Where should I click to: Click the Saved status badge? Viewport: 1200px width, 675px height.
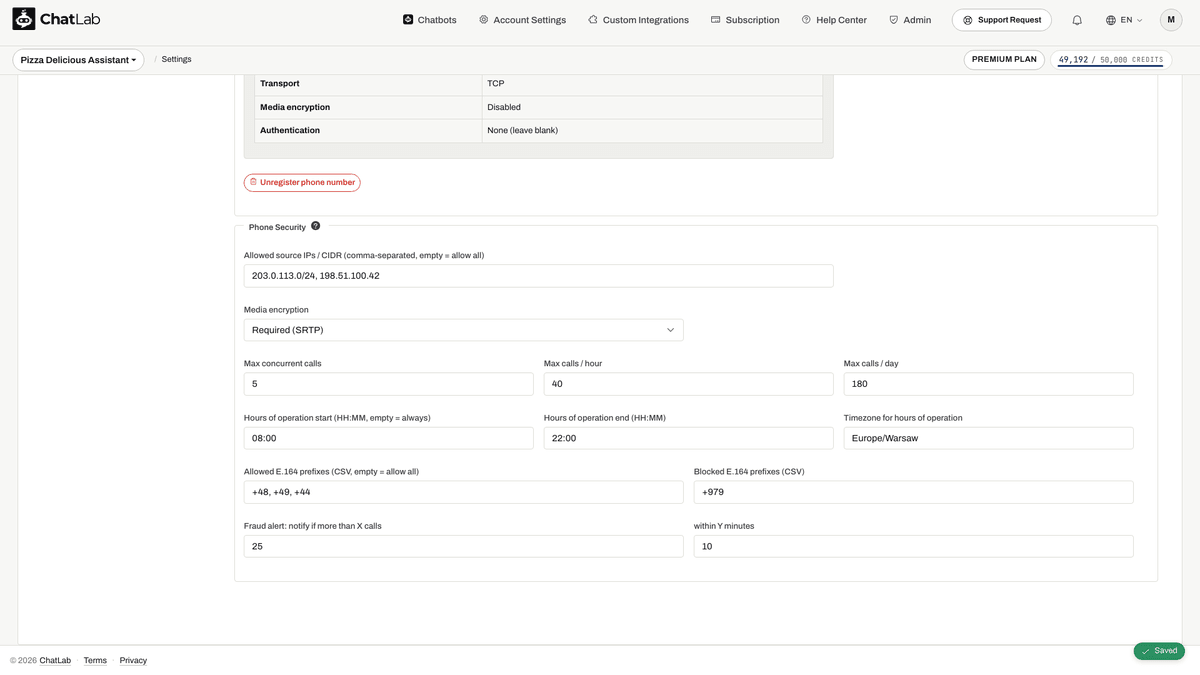[x=1159, y=651]
